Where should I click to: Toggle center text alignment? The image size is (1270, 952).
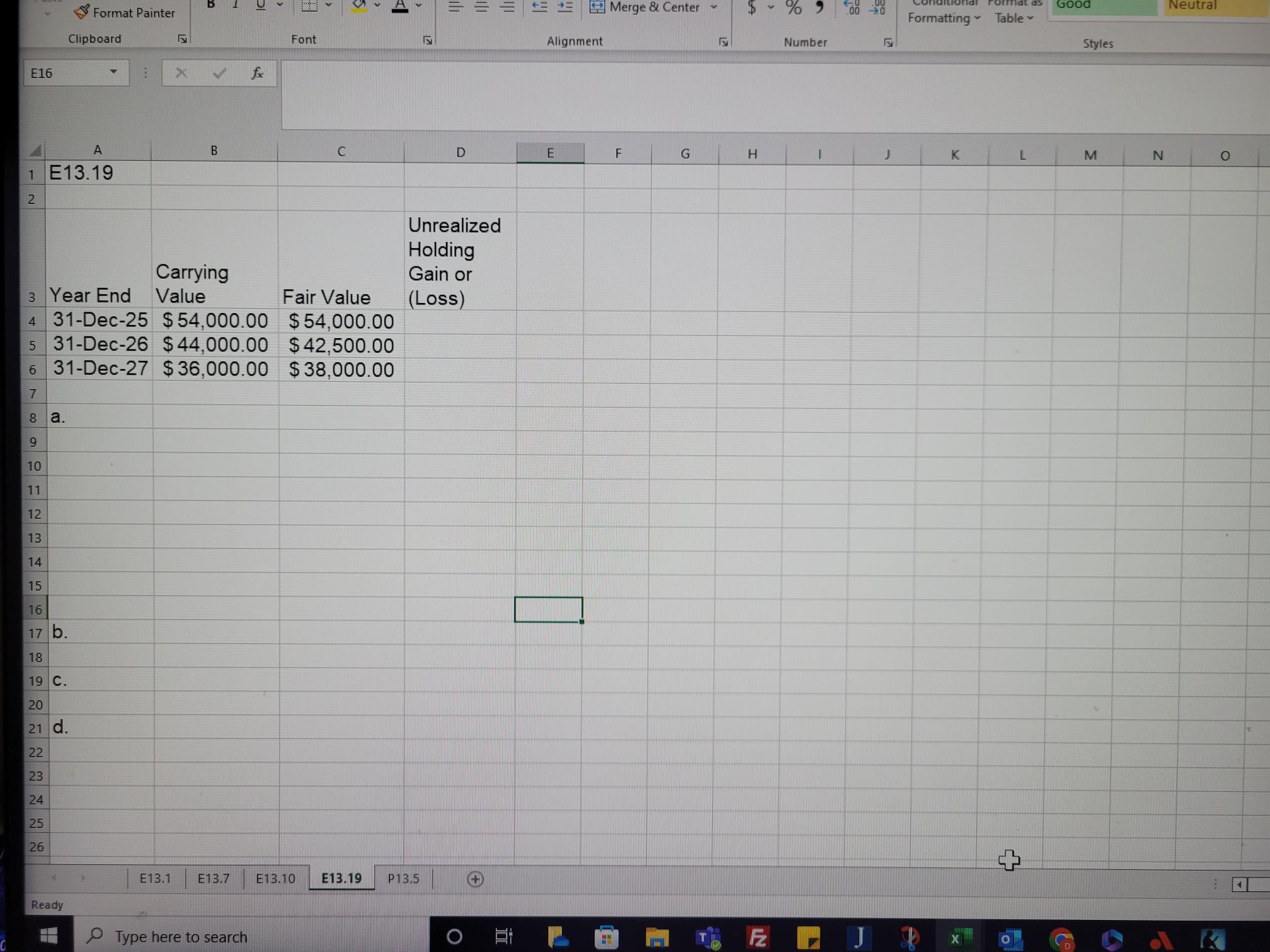(x=481, y=7)
